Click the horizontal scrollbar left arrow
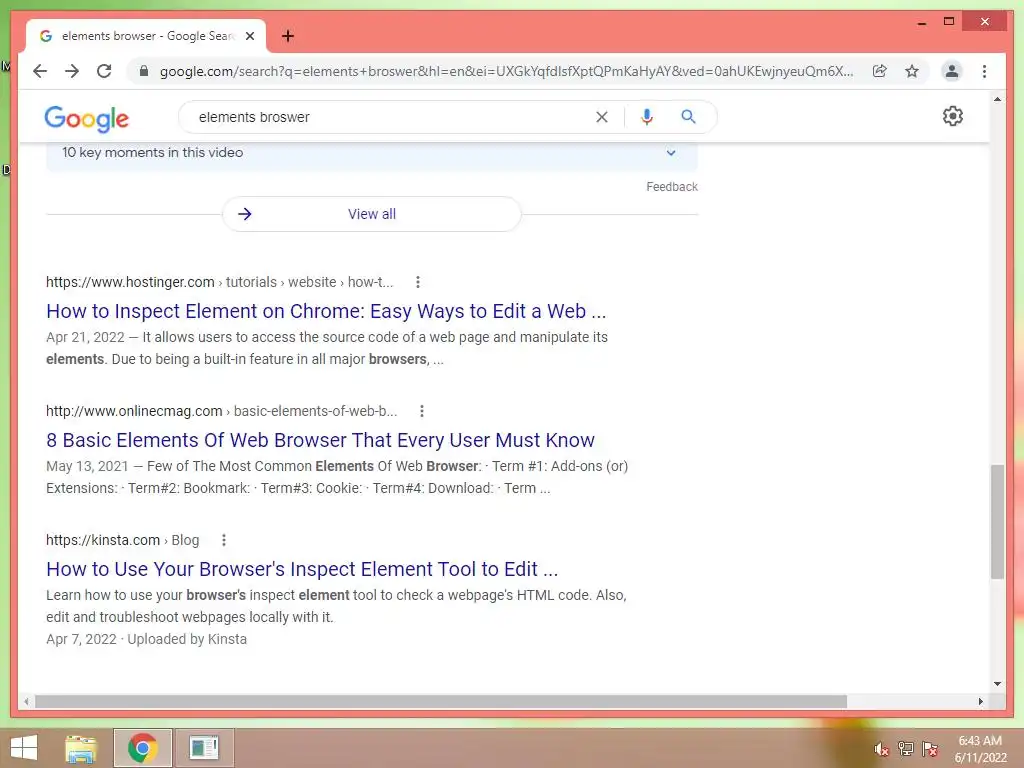The height and width of the screenshot is (768, 1024). click(26, 701)
